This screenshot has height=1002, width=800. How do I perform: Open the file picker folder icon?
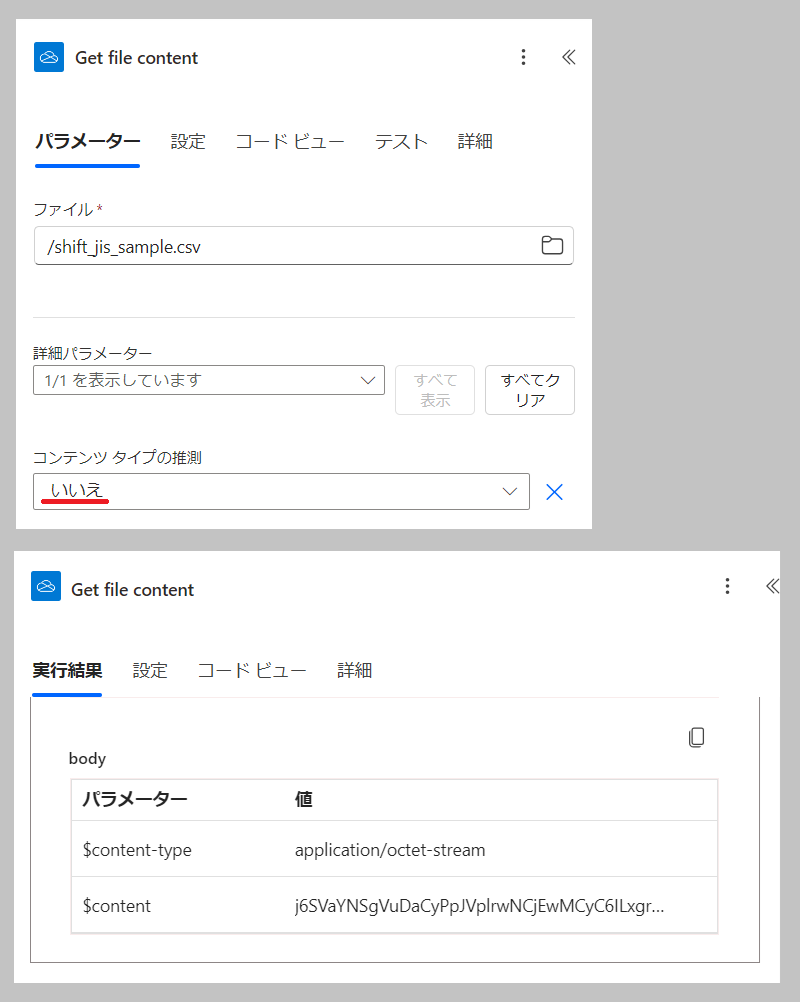552,245
